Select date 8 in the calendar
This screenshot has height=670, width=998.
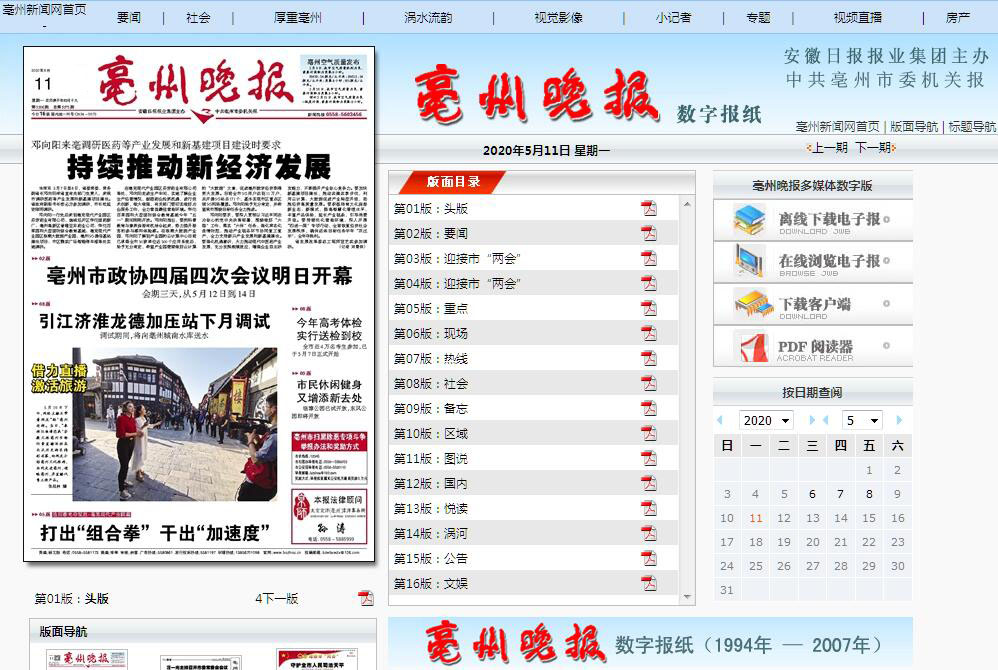(869, 493)
